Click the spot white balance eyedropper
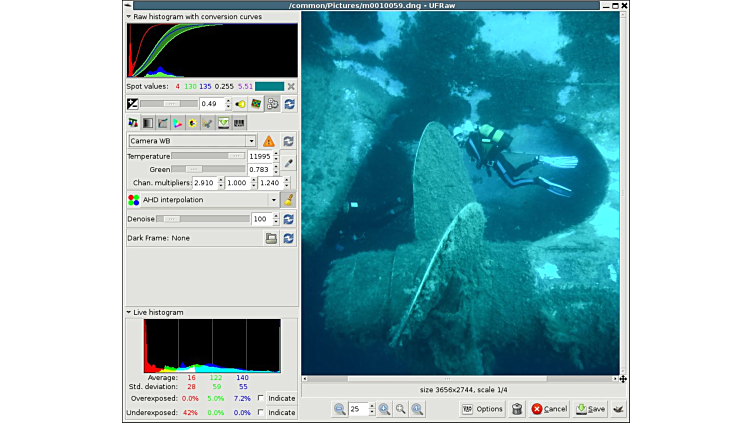This screenshot has height=423, width=752. tap(289, 162)
